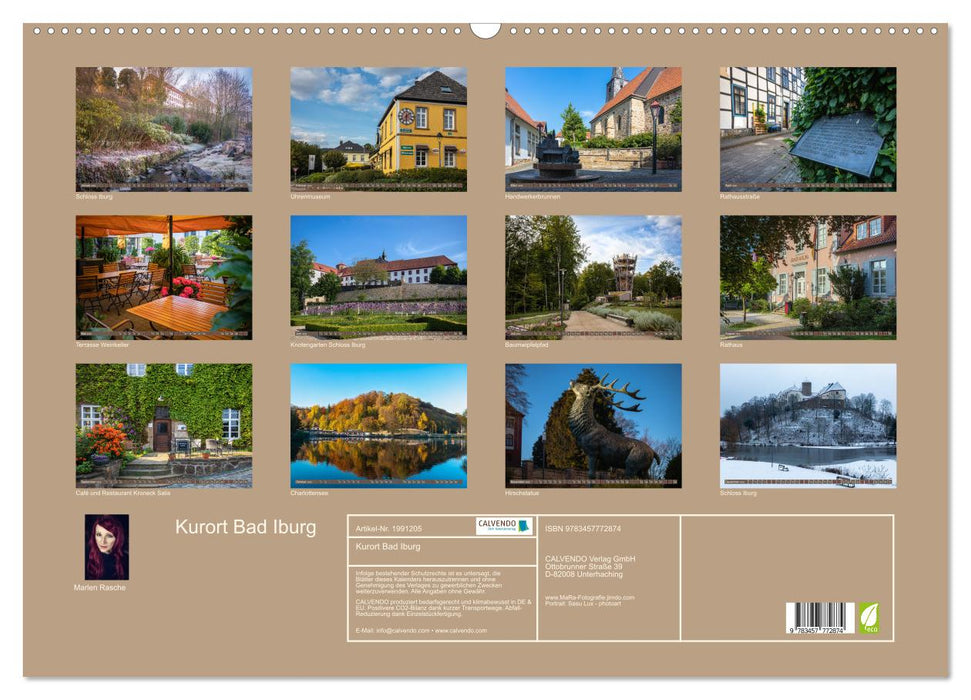
Task: Visit the www.MaRa-Fotografie.jimdo.com link
Action: point(592,598)
